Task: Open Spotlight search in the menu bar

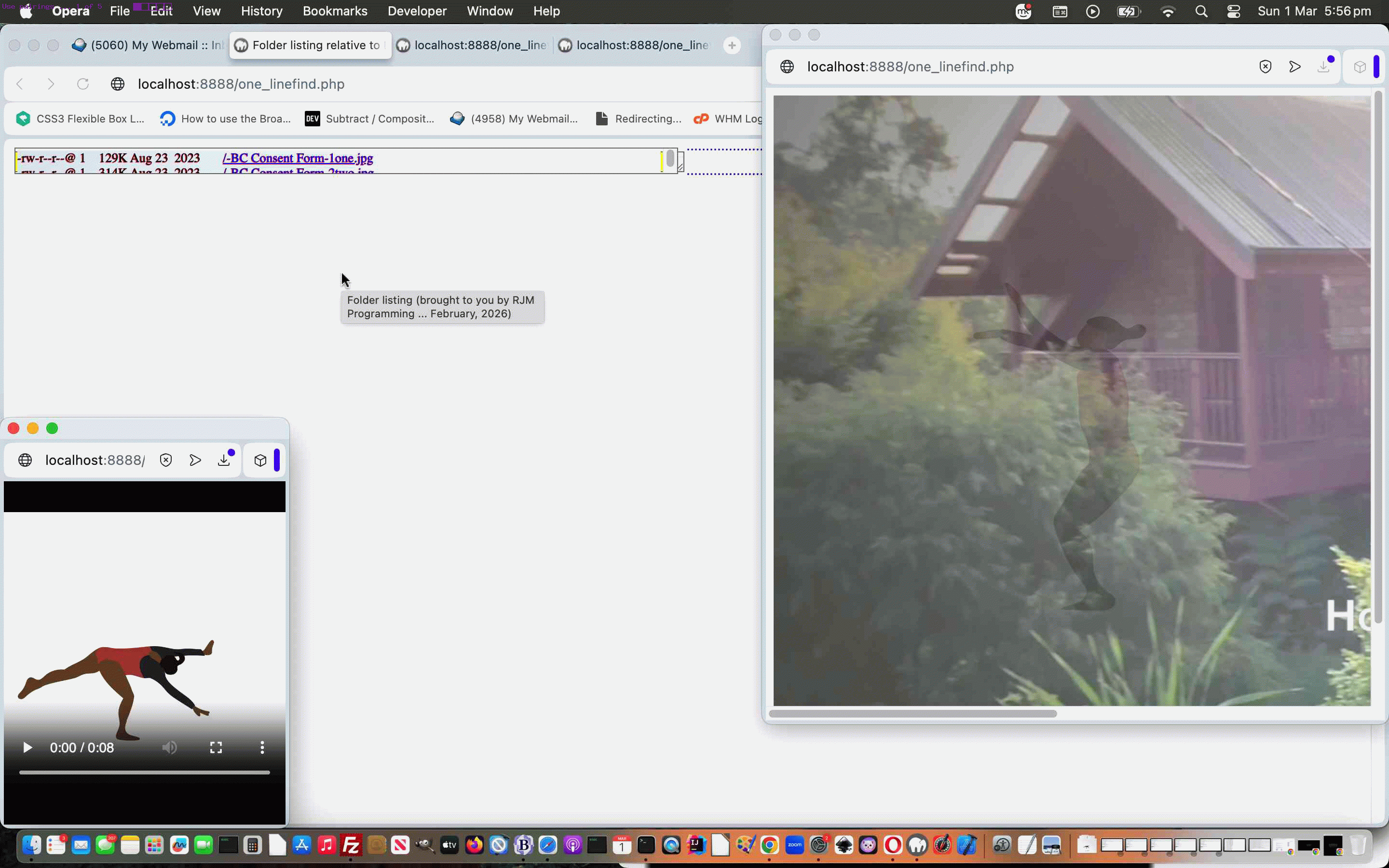Action: click(1201, 11)
